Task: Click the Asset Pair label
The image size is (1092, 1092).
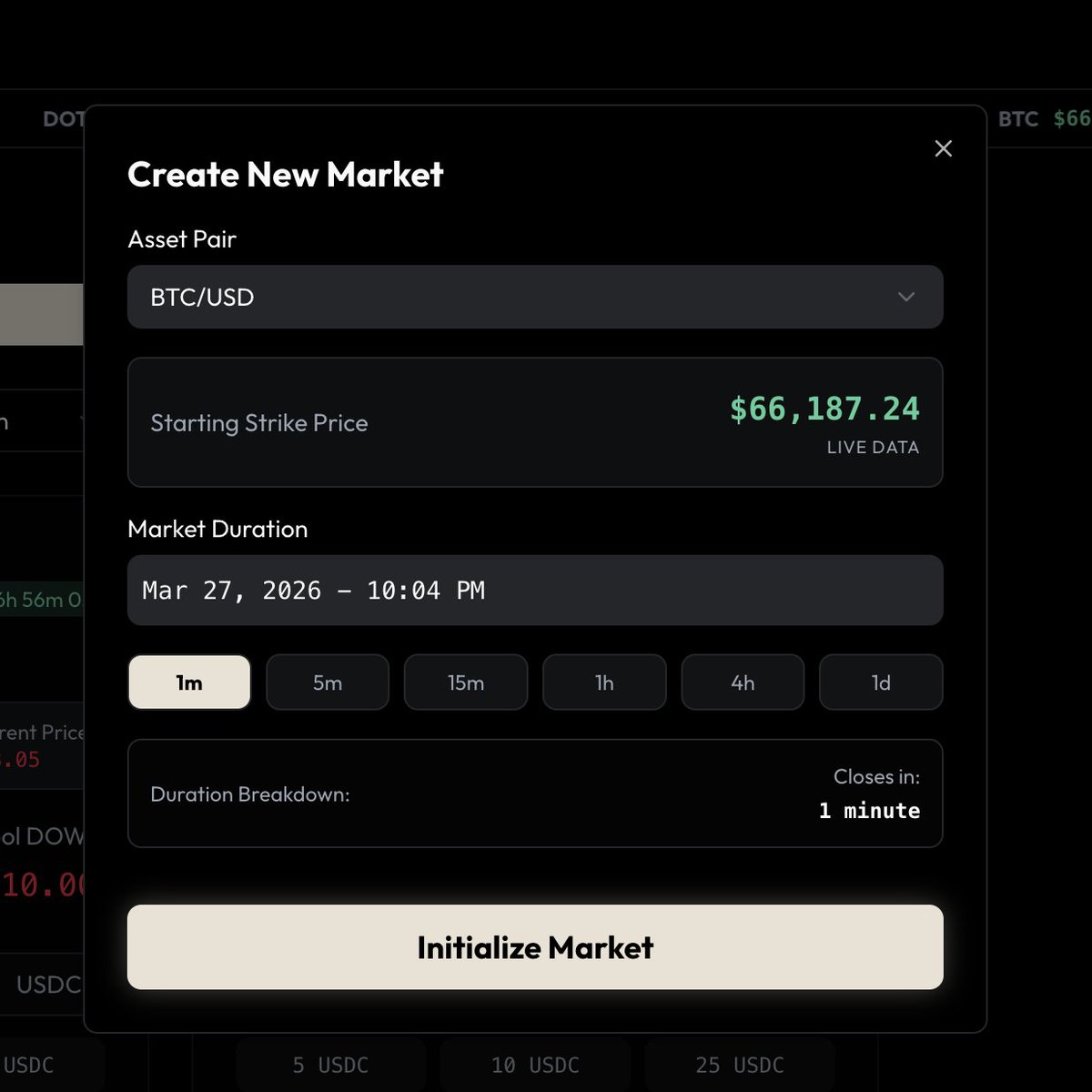Action: click(182, 239)
